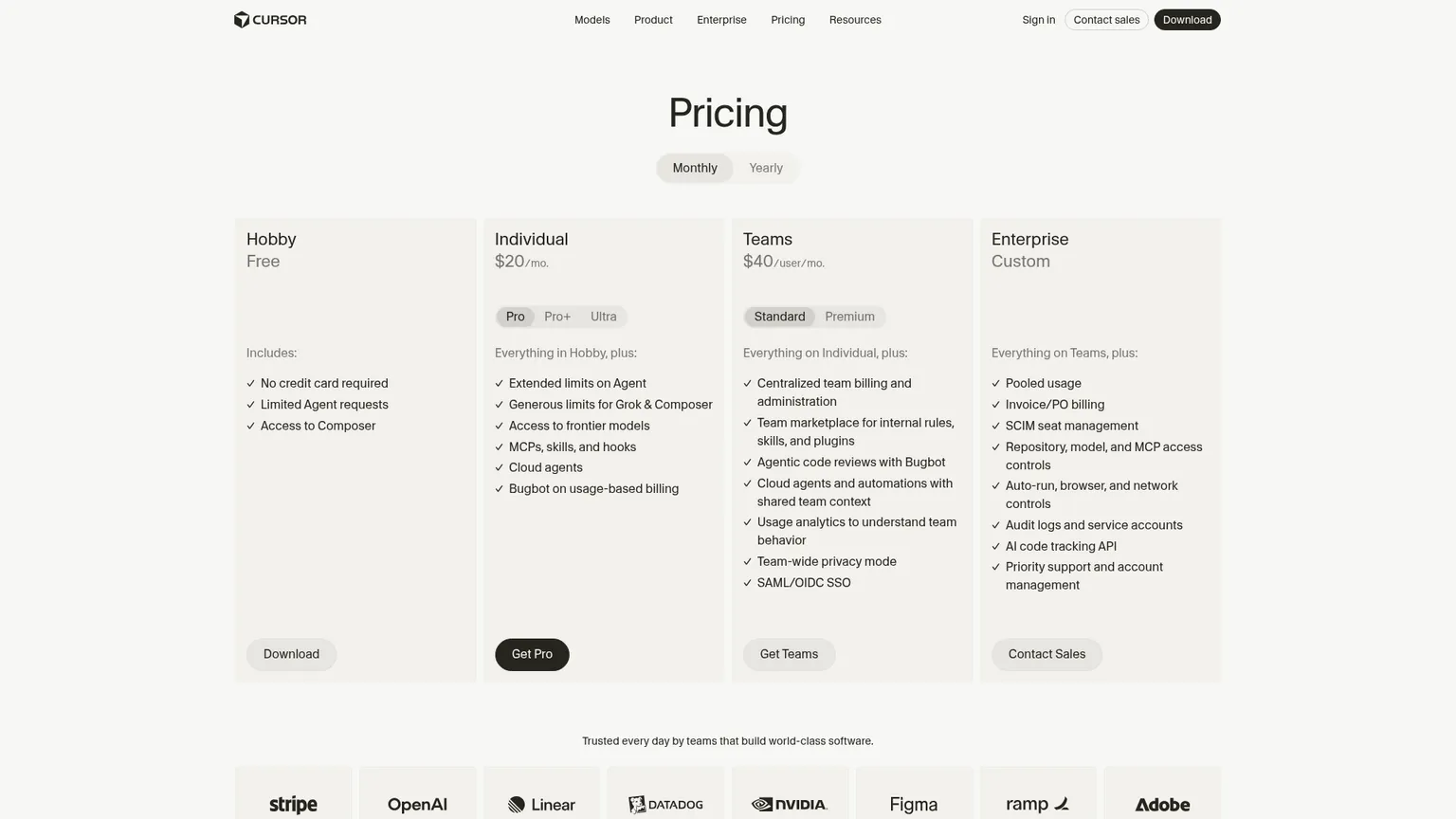This screenshot has height=819, width=1456.
Task: Select the Linear logo tile
Action: (541, 793)
